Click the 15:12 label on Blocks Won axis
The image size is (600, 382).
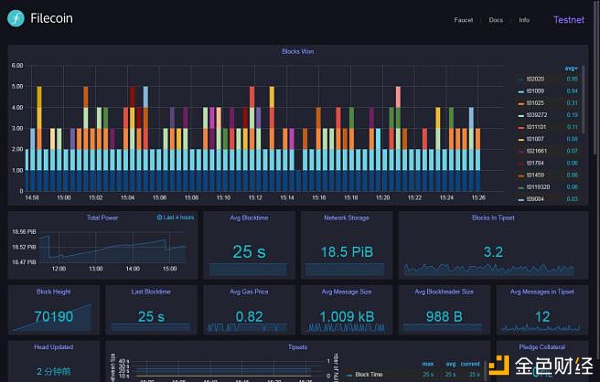tap(255, 198)
